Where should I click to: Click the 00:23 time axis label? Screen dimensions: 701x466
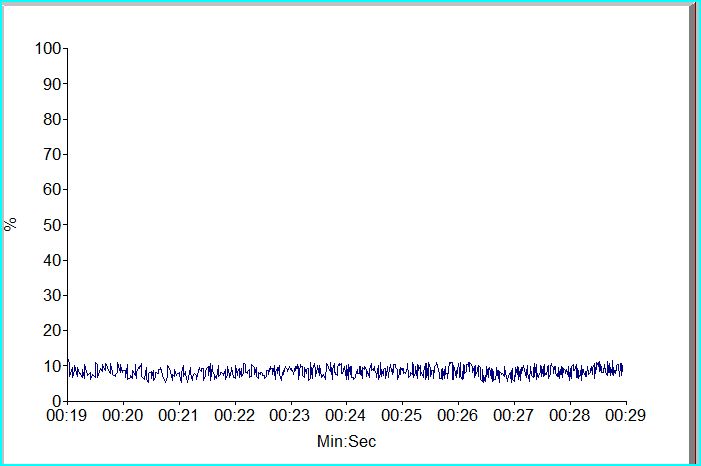tap(290, 415)
